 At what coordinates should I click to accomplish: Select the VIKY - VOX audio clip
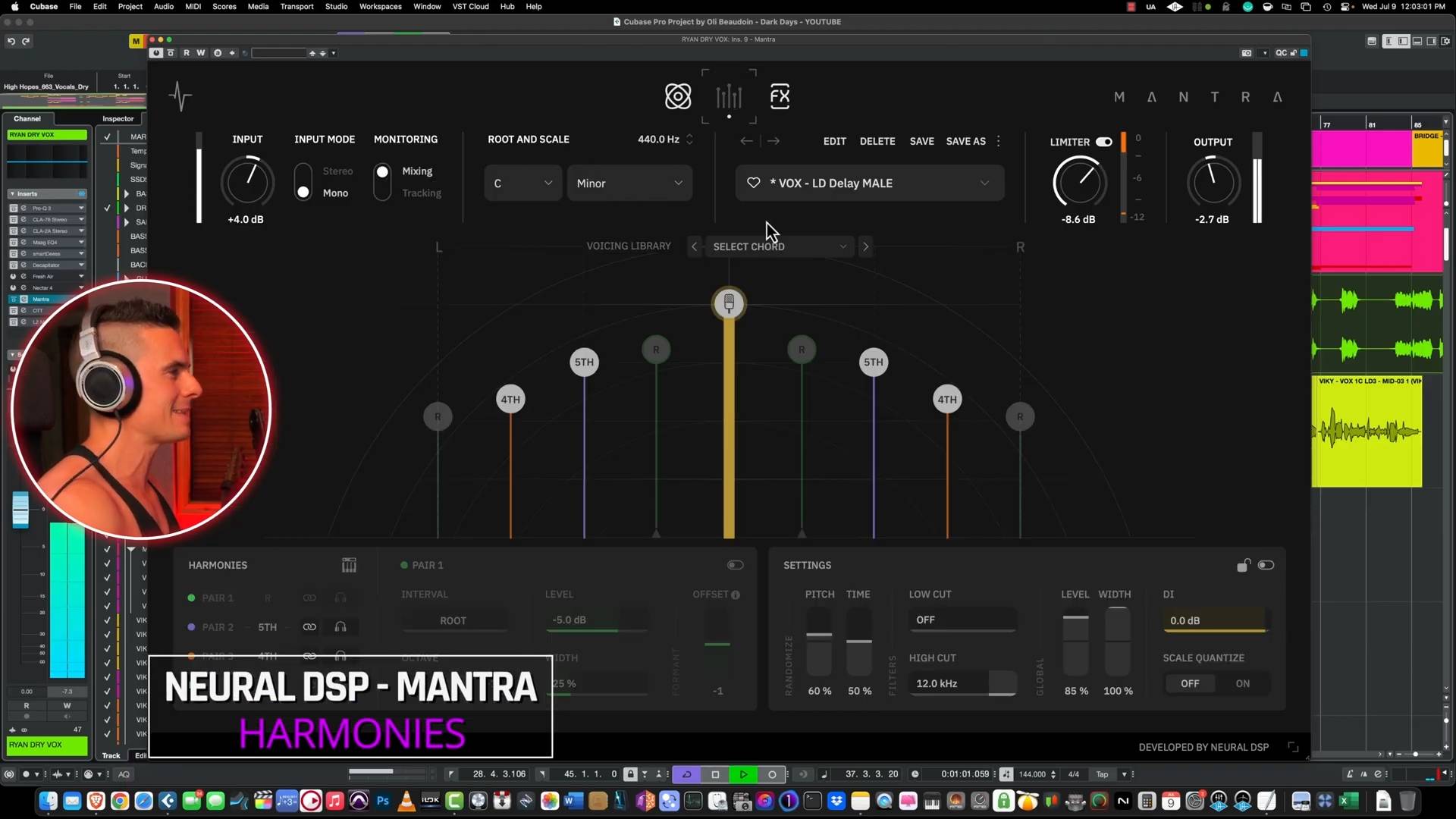1367,431
